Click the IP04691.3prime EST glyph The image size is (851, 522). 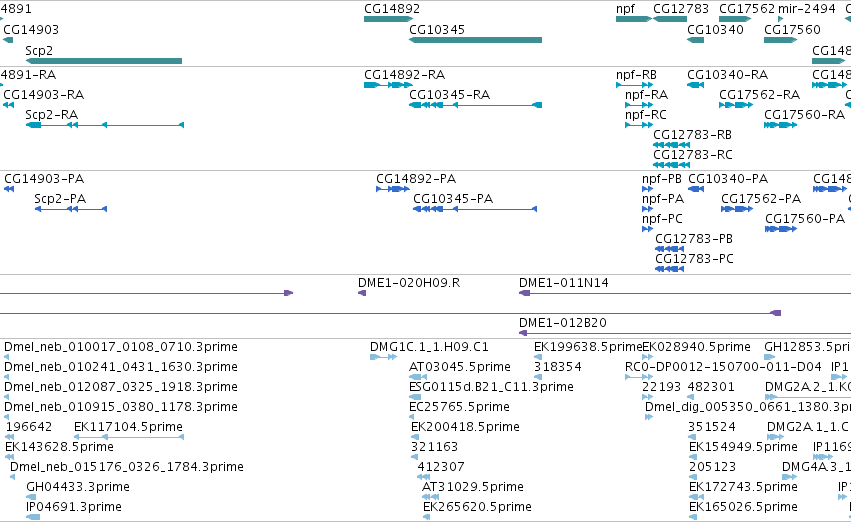(33, 517)
